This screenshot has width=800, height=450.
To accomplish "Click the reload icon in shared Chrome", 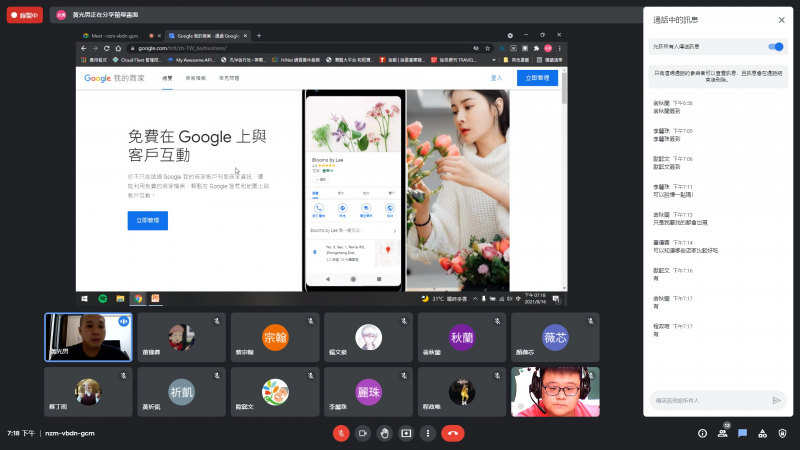I will click(x=107, y=48).
